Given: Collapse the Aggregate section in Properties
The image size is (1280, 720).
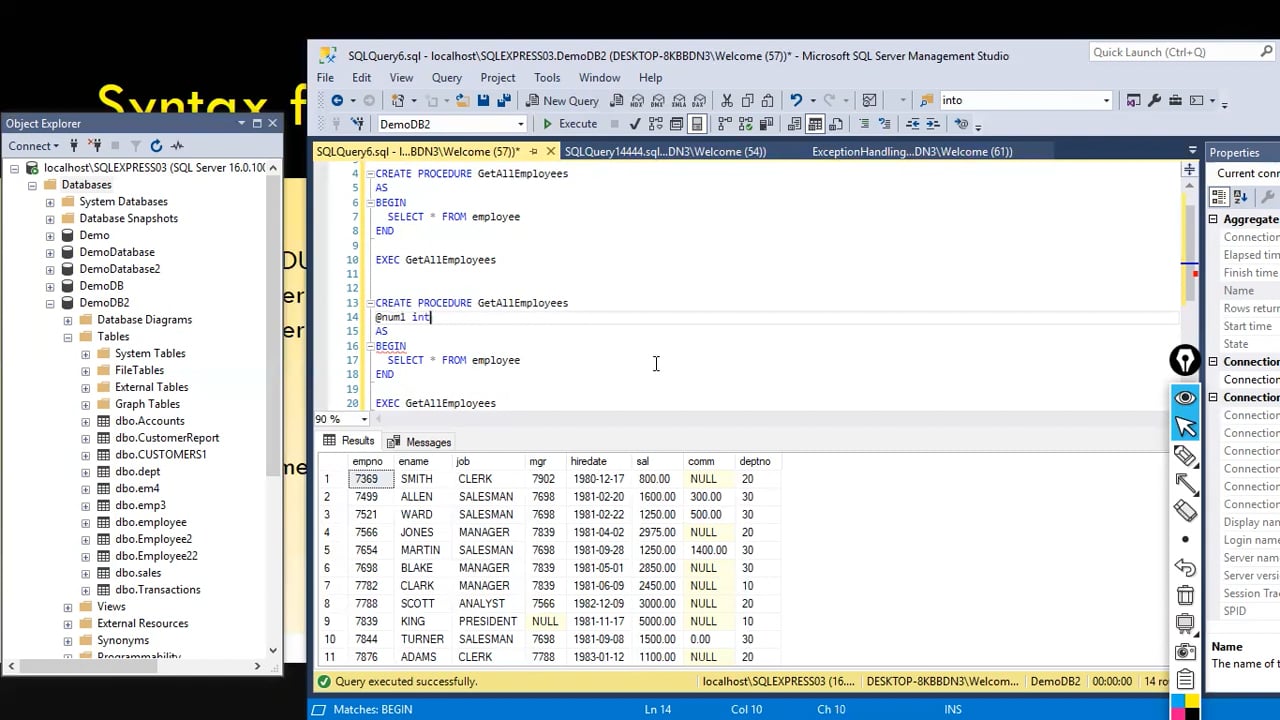Looking at the screenshot, I should [1213, 219].
